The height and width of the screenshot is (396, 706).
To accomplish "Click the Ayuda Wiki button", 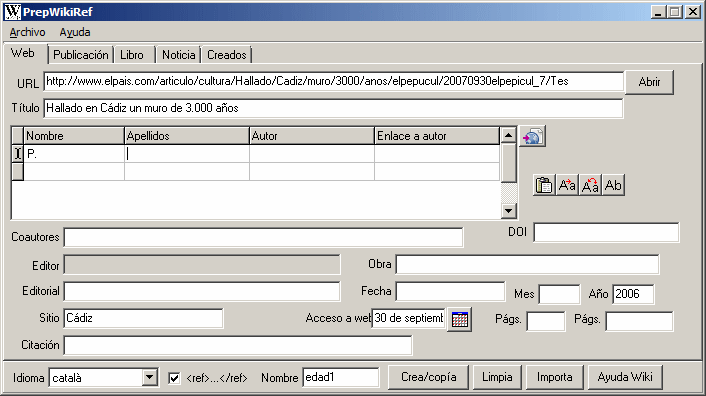I will 625,377.
